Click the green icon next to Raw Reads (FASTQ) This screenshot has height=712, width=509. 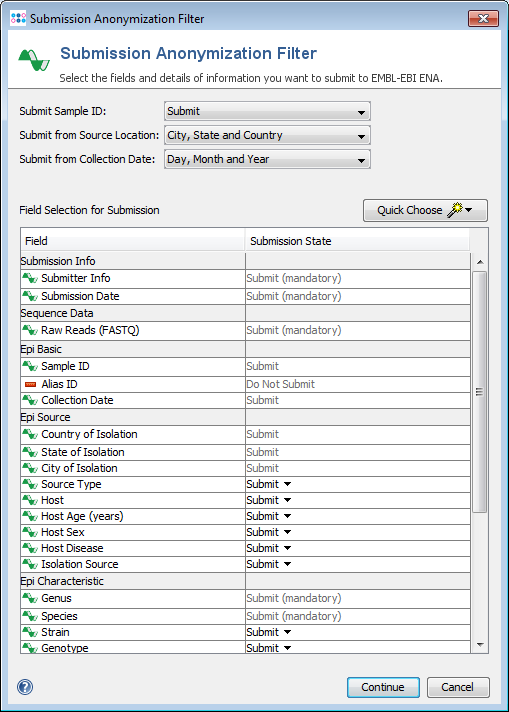[30, 330]
